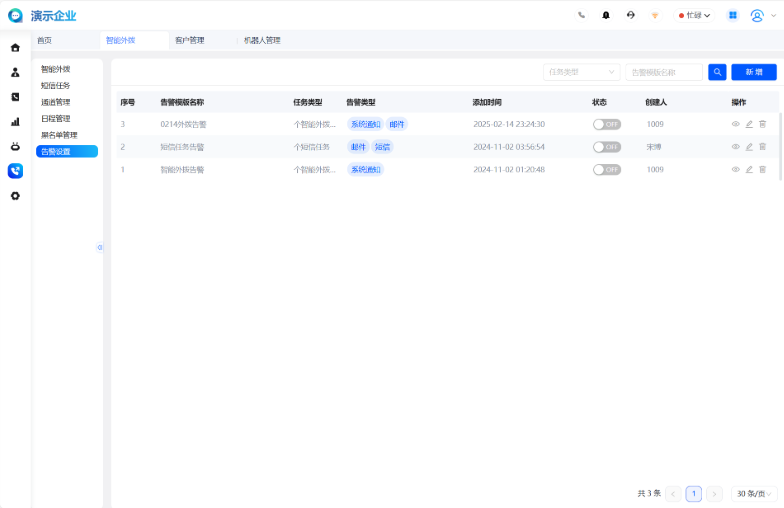Expand the 忙碌 agent status dropdown
This screenshot has height=508, width=784.
(694, 15)
